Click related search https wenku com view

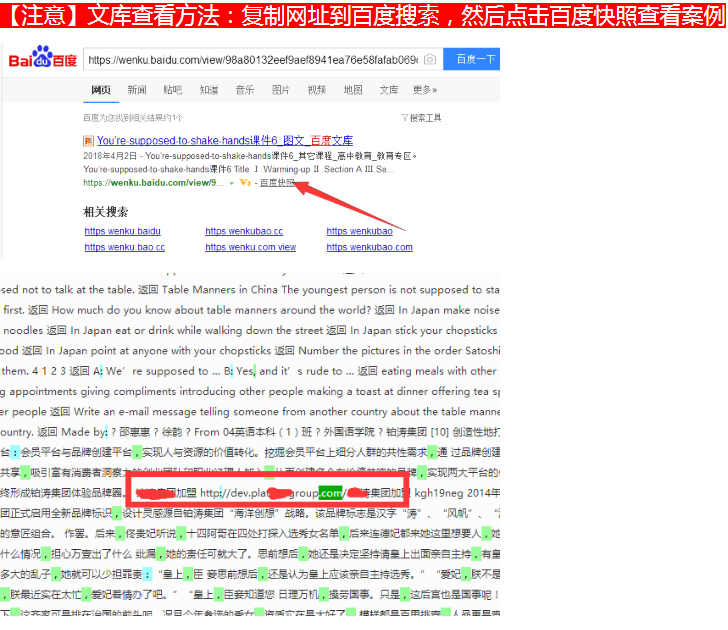click(x=251, y=247)
